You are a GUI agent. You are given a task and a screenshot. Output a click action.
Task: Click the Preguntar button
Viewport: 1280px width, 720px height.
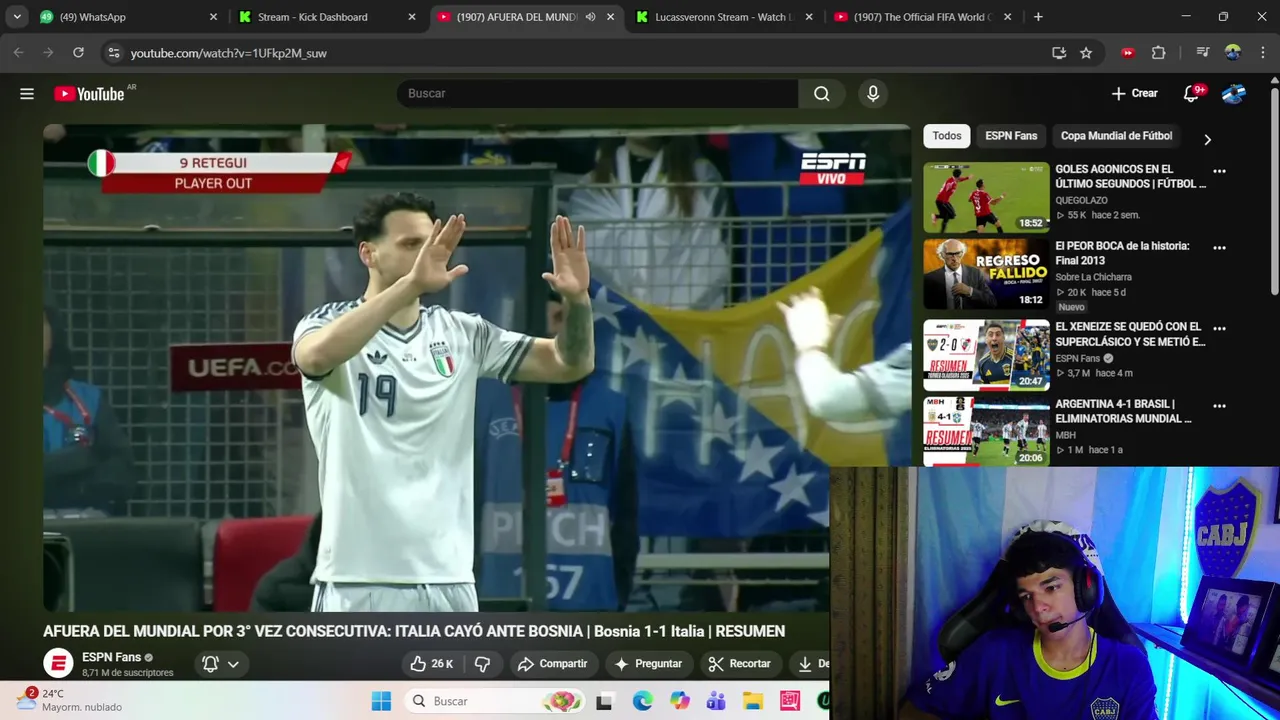[x=648, y=664]
